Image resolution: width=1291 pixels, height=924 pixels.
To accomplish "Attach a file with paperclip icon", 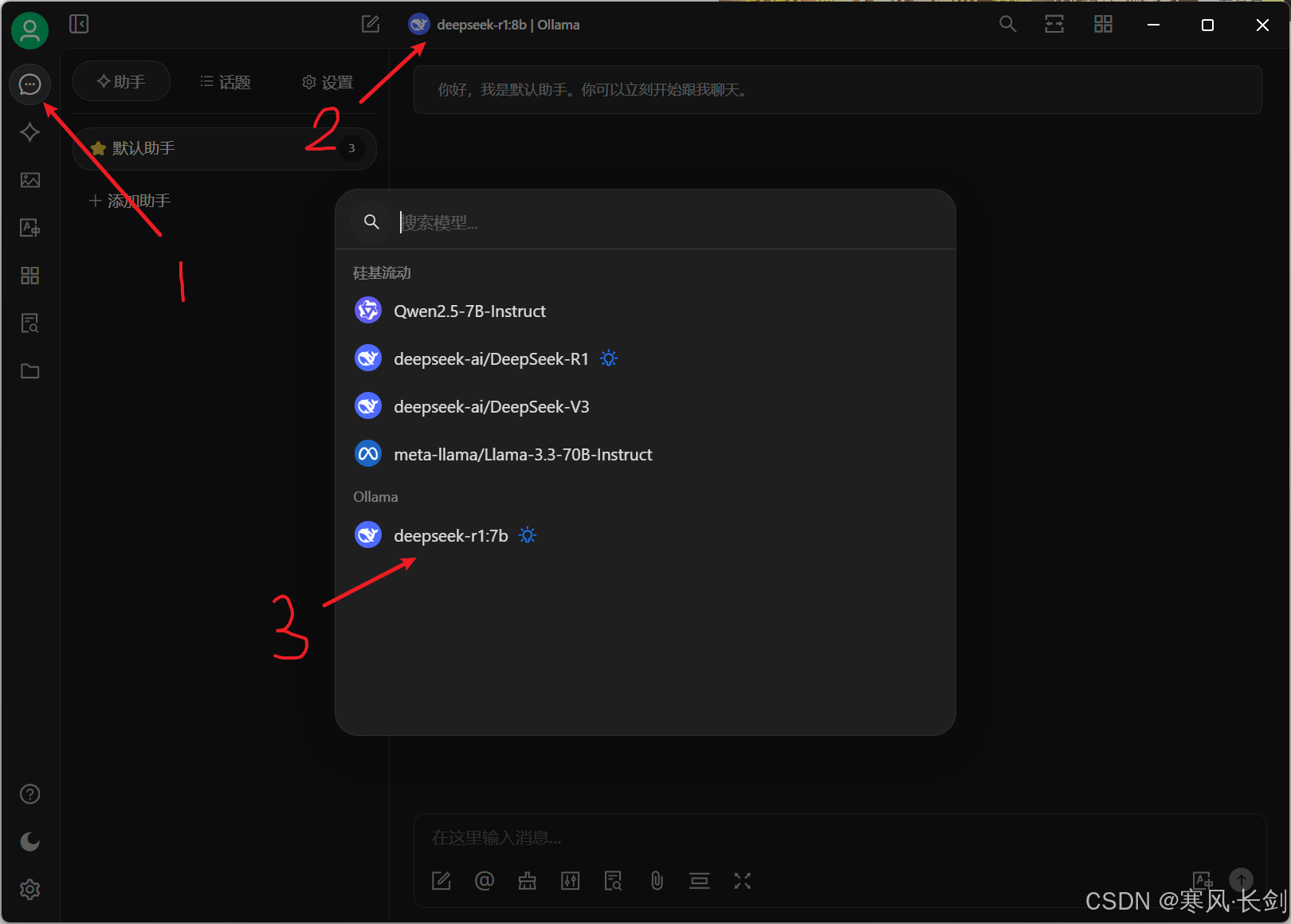I will (x=657, y=880).
